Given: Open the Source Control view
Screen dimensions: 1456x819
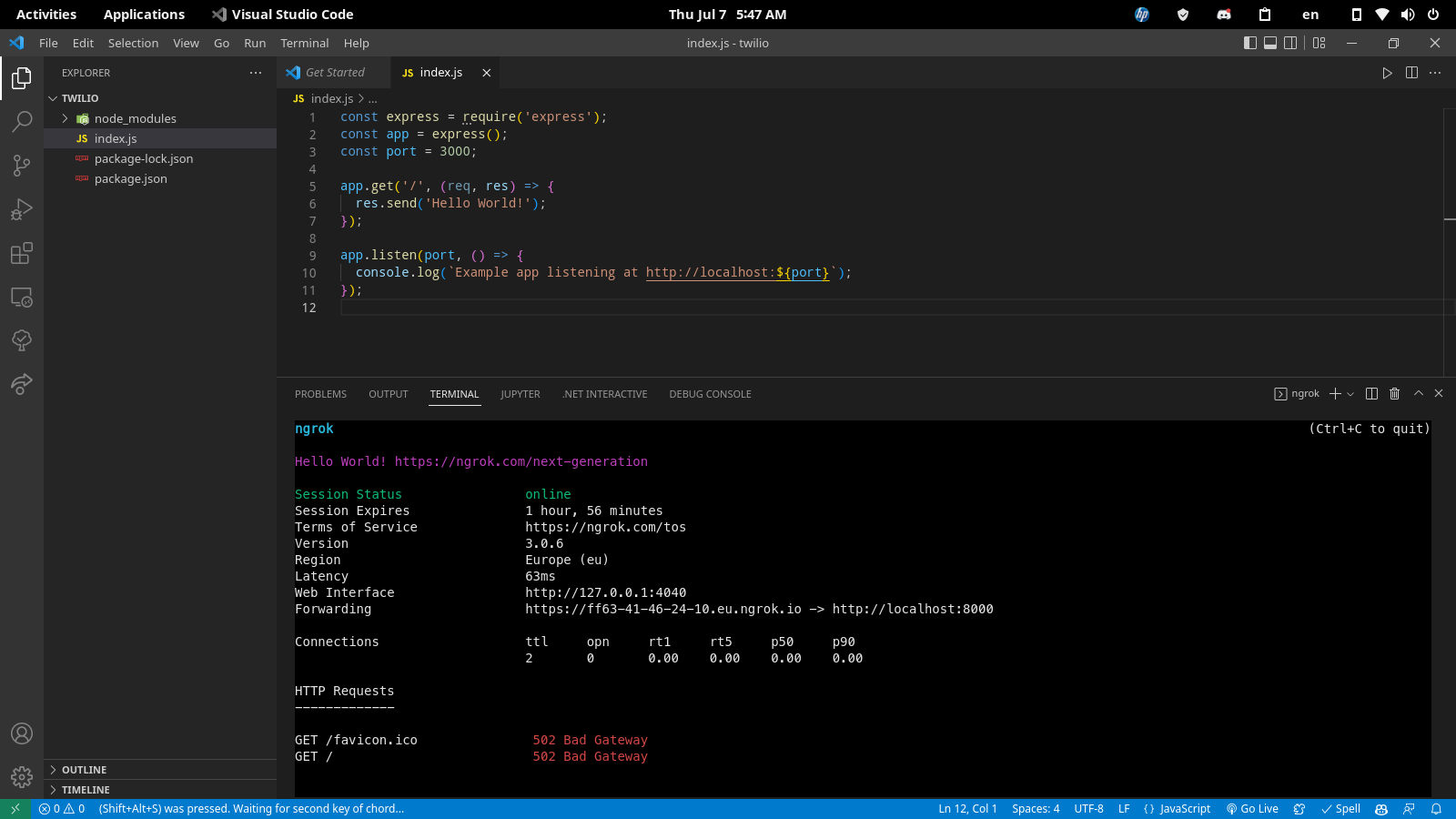Looking at the screenshot, I should click(22, 165).
